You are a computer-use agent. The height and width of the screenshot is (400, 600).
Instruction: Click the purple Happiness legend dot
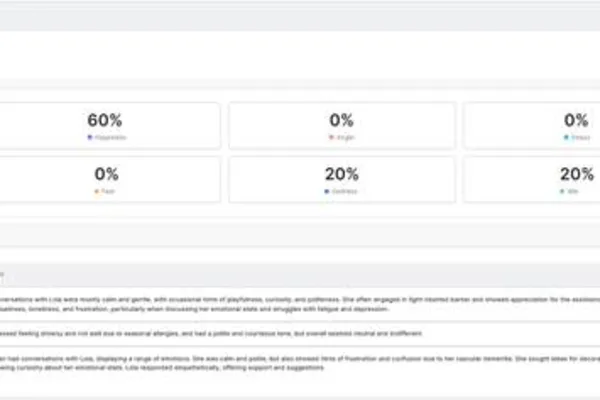point(90,137)
